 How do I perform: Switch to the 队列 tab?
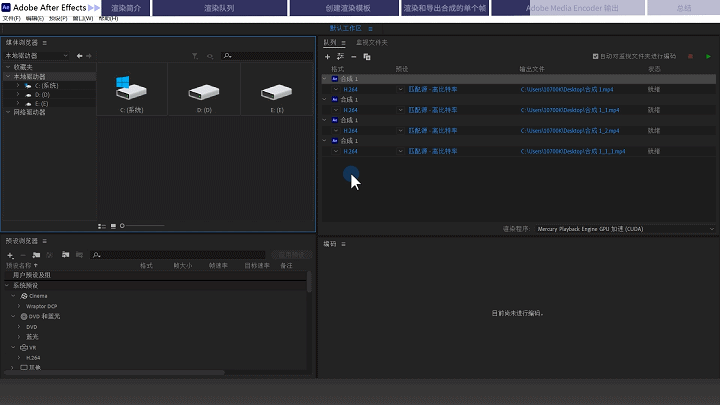330,43
